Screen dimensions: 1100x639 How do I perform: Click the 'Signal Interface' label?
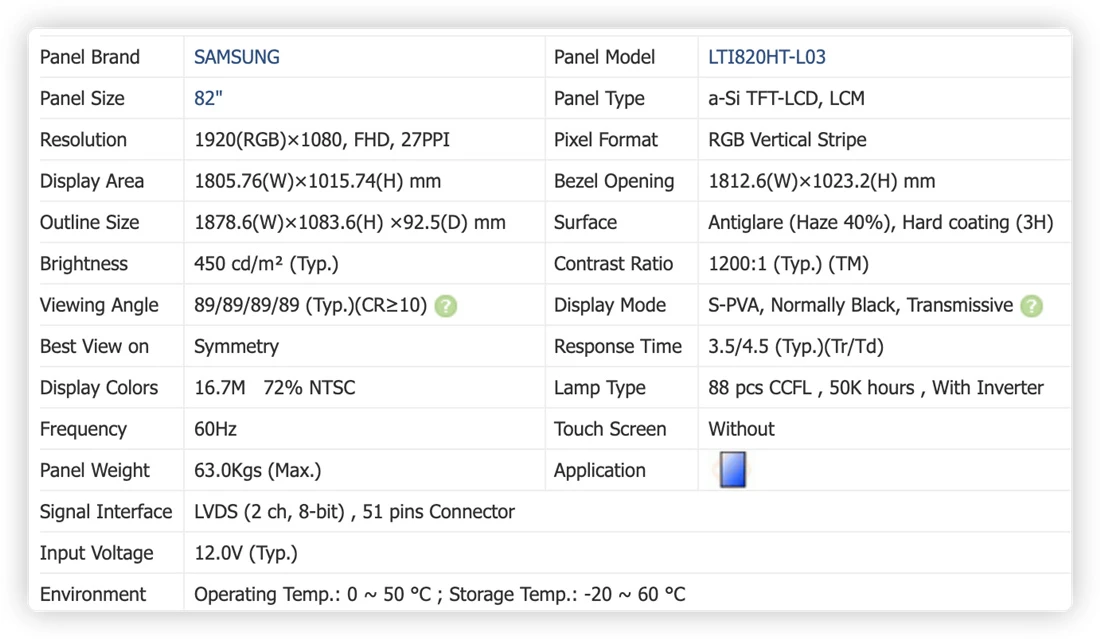tap(106, 511)
